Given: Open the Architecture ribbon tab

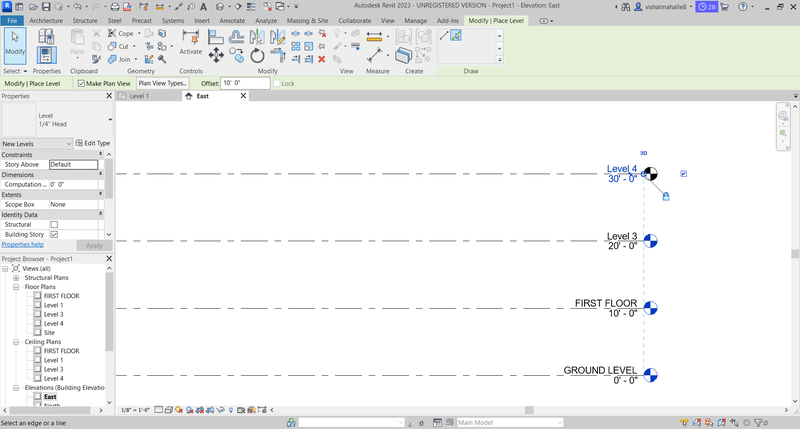Looking at the screenshot, I should tap(46, 21).
